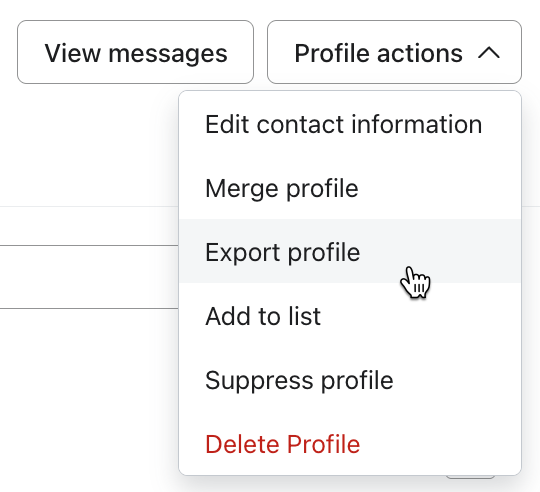Click Export profile menu entry
This screenshot has width=540, height=492.
tap(350, 252)
